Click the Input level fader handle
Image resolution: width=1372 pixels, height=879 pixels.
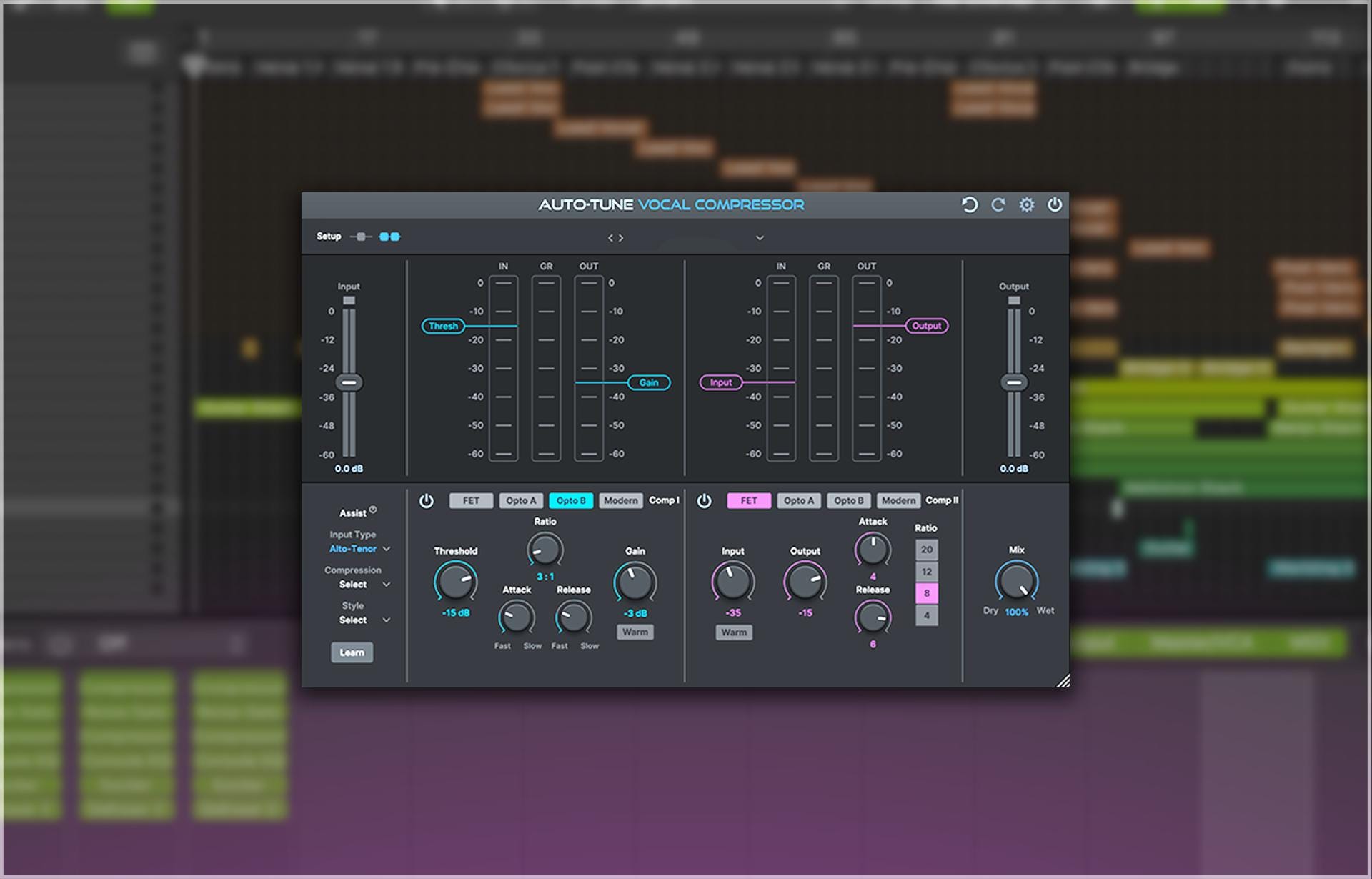coord(349,382)
